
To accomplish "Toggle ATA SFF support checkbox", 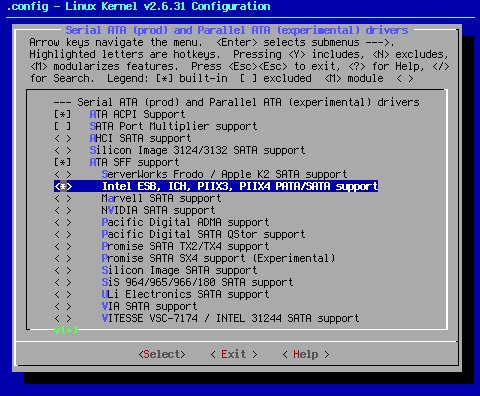I will pos(63,162).
